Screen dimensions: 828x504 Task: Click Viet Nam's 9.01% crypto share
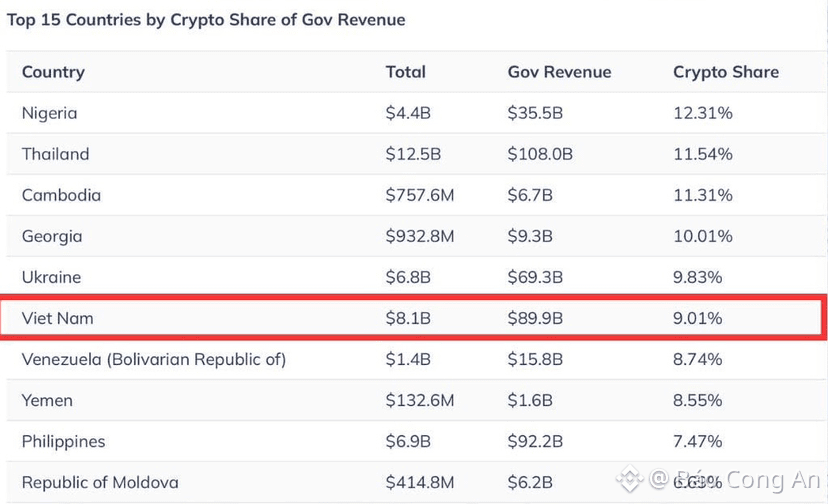tap(698, 319)
